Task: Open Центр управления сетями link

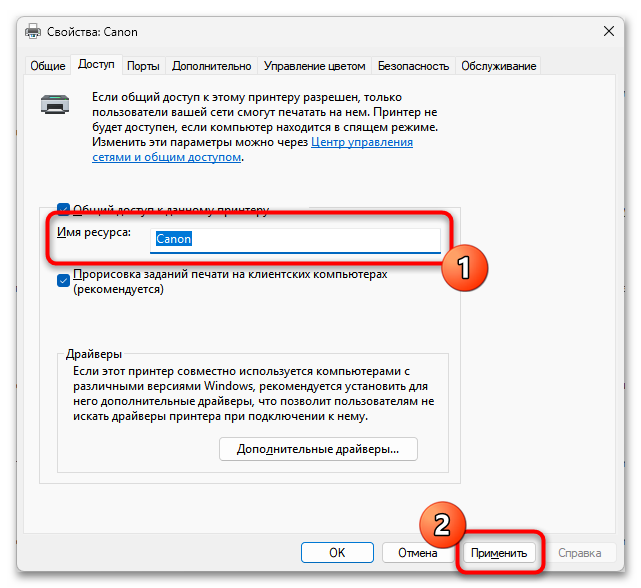Action: 252,150
